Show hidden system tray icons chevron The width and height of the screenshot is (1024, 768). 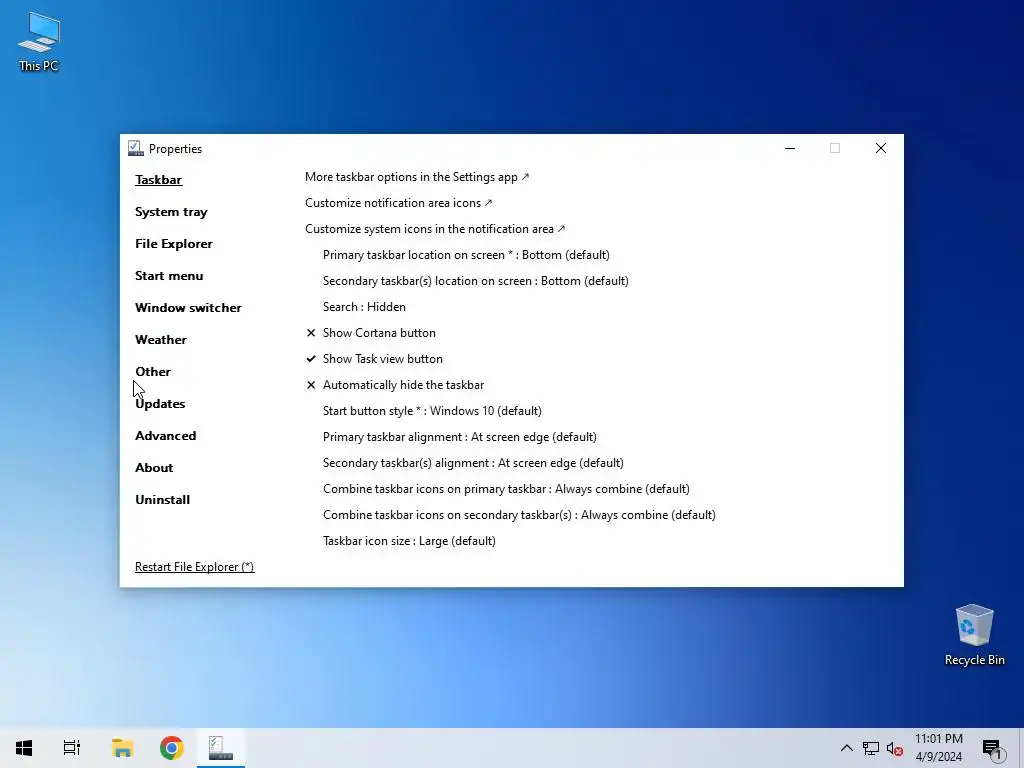pos(846,748)
